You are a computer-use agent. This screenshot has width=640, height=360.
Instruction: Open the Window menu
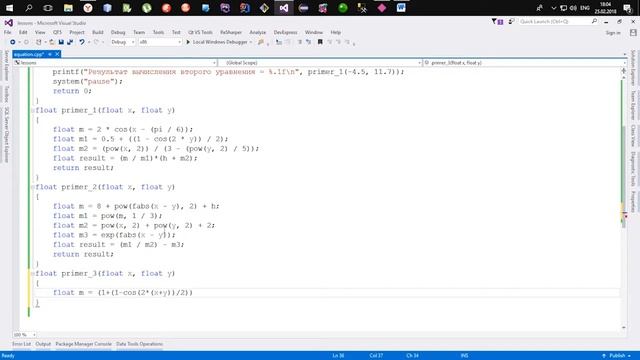[x=313, y=32]
